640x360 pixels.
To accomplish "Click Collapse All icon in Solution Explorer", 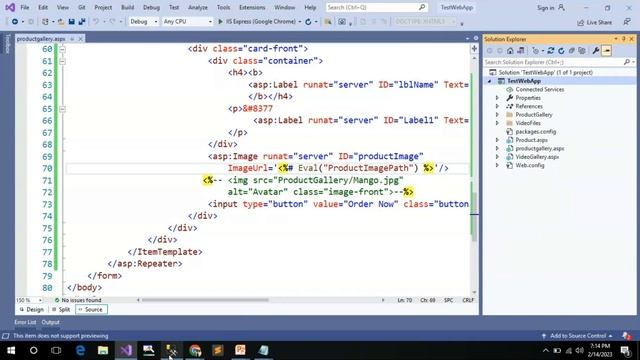I will click(572, 51).
